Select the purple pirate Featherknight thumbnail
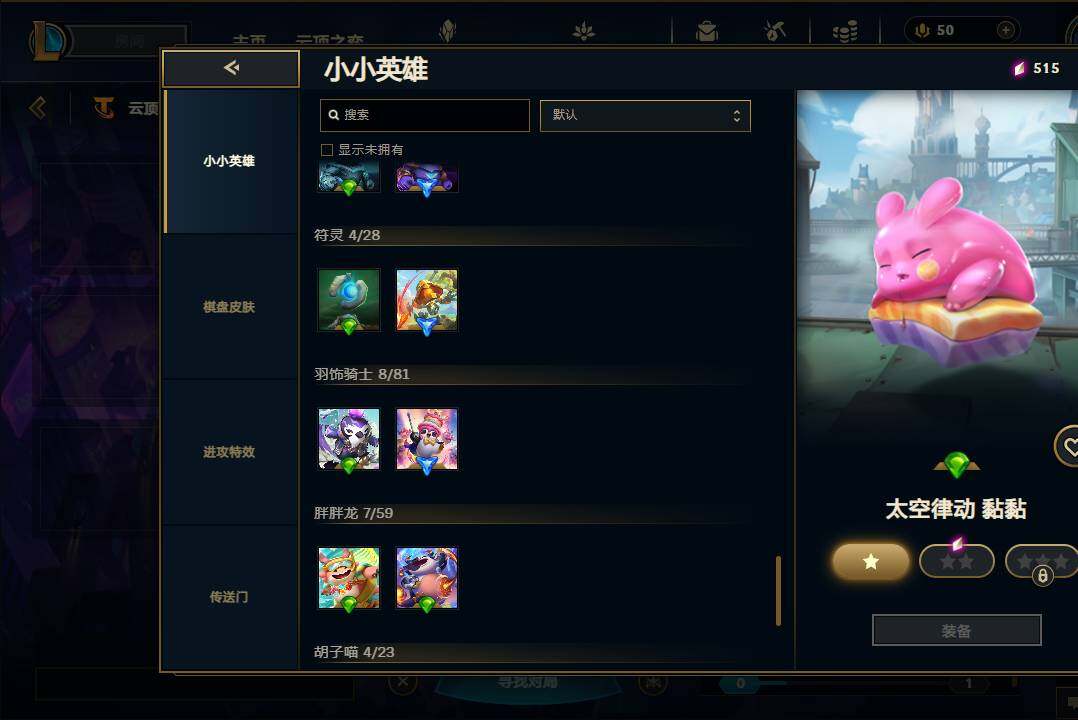The height and width of the screenshot is (720, 1078). [x=349, y=439]
